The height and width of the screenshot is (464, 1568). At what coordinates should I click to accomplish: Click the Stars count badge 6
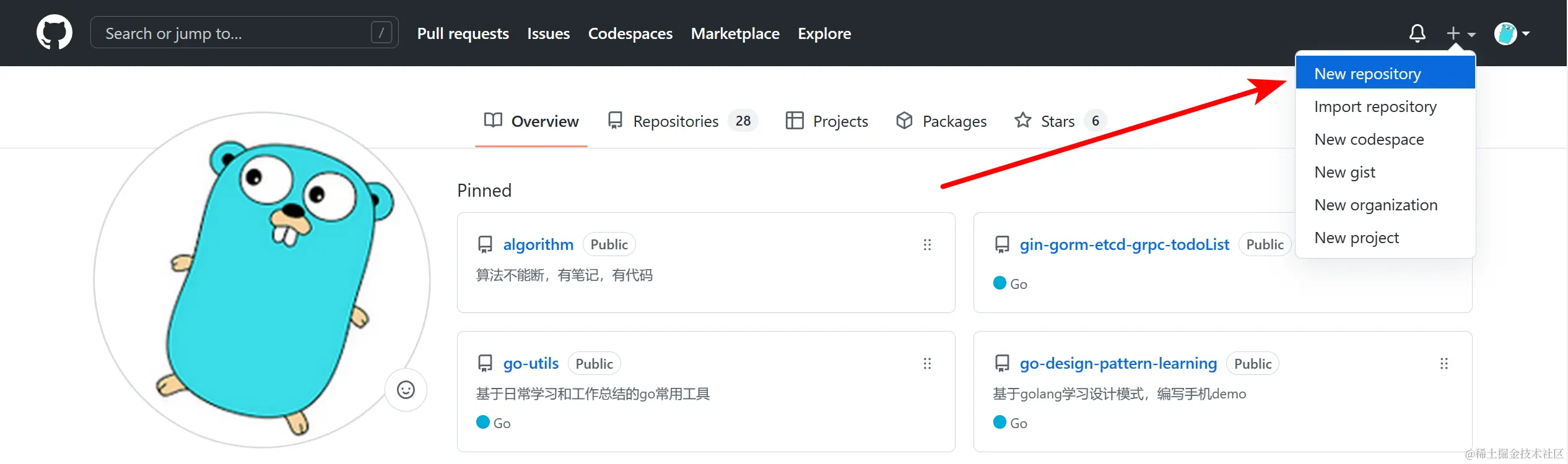[1095, 121]
